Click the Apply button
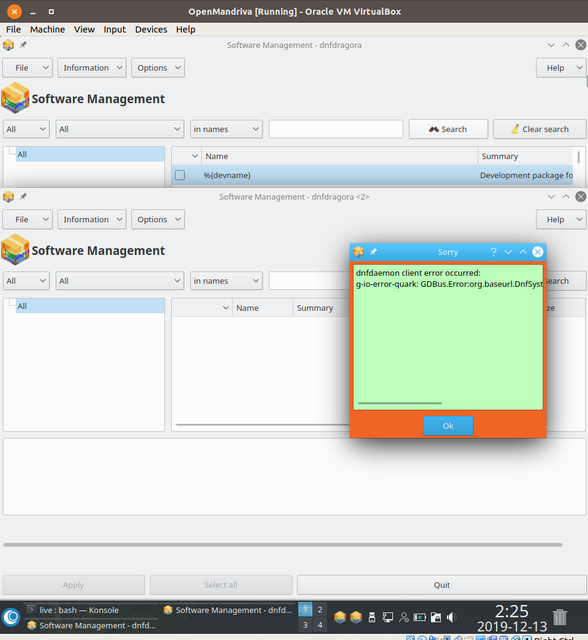Image resolution: width=588 pixels, height=640 pixels. click(x=73, y=585)
